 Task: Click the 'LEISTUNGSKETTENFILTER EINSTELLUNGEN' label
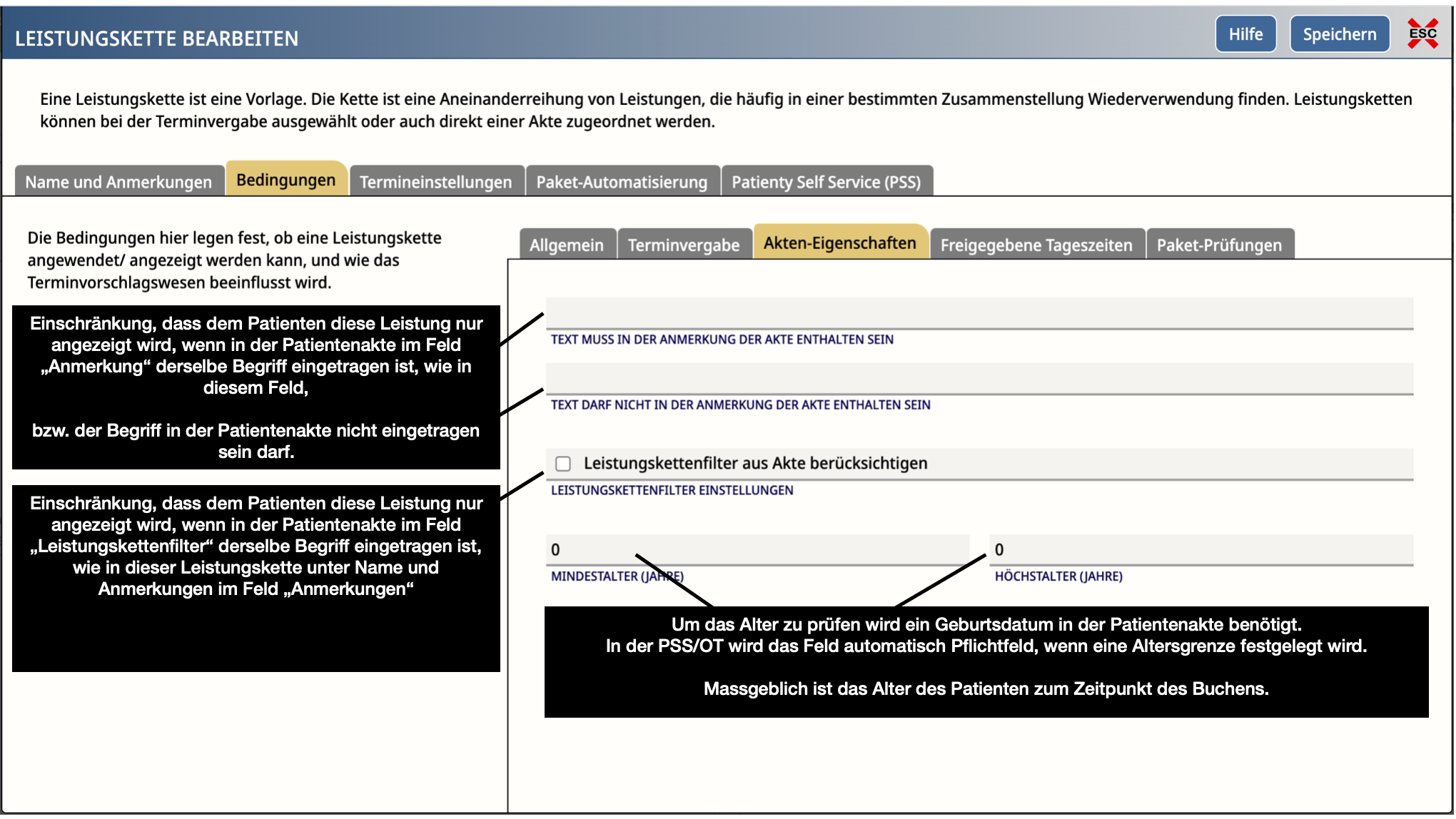pyautogui.click(x=672, y=490)
